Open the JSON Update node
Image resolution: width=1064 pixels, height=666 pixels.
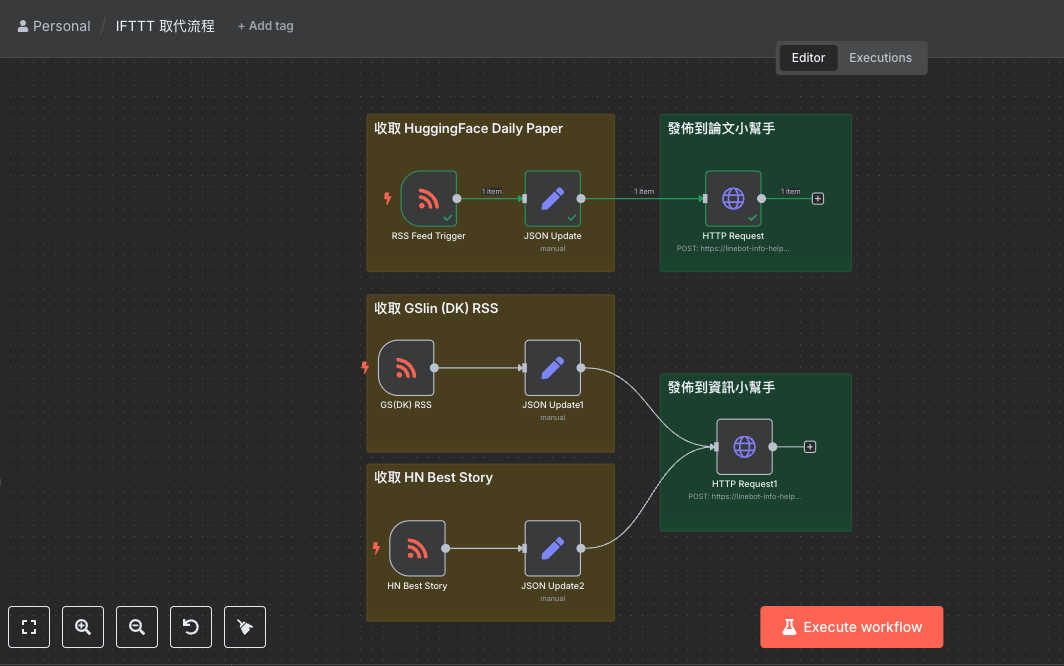click(x=552, y=198)
